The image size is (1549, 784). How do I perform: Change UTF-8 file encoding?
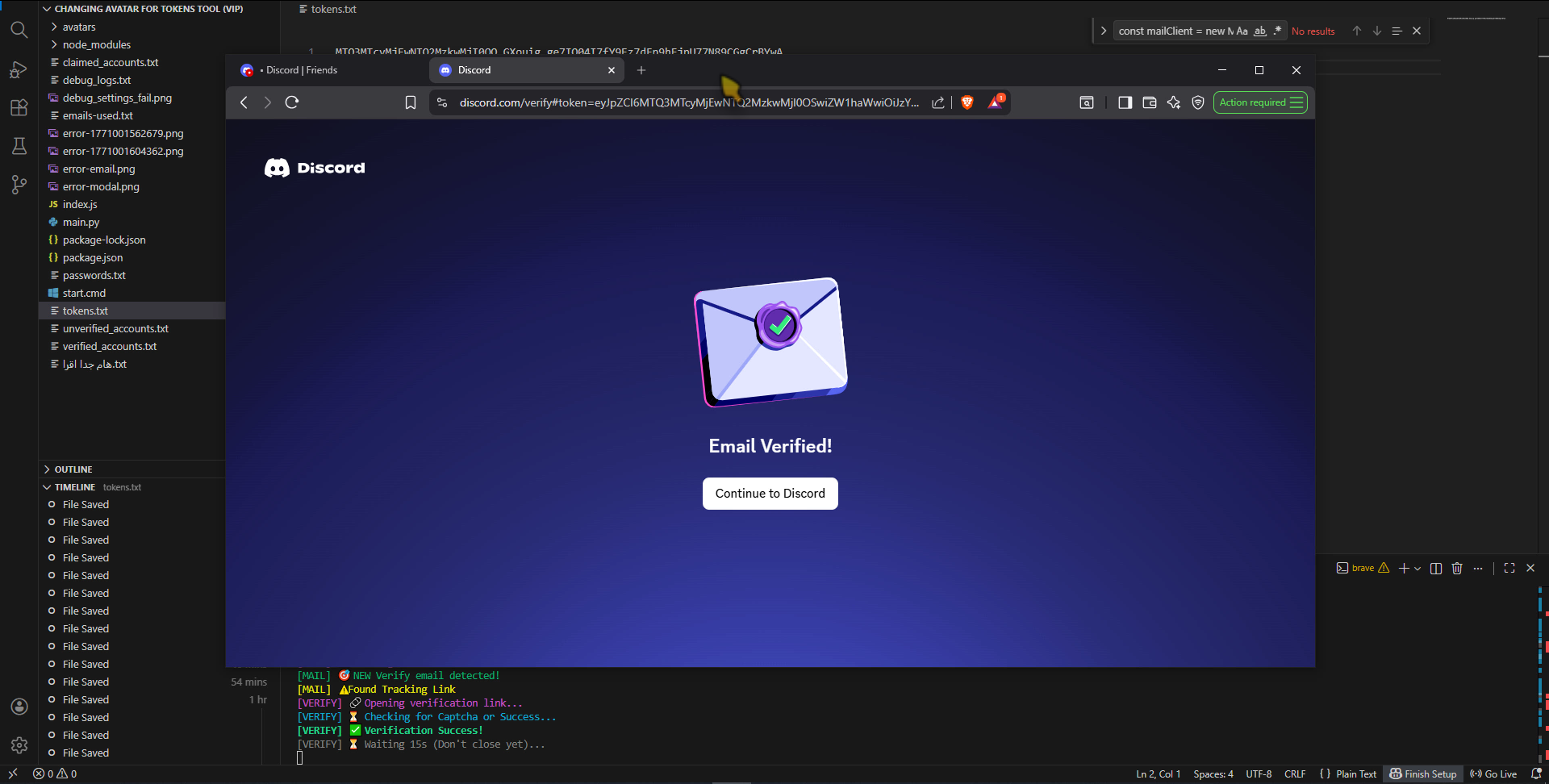1259,774
